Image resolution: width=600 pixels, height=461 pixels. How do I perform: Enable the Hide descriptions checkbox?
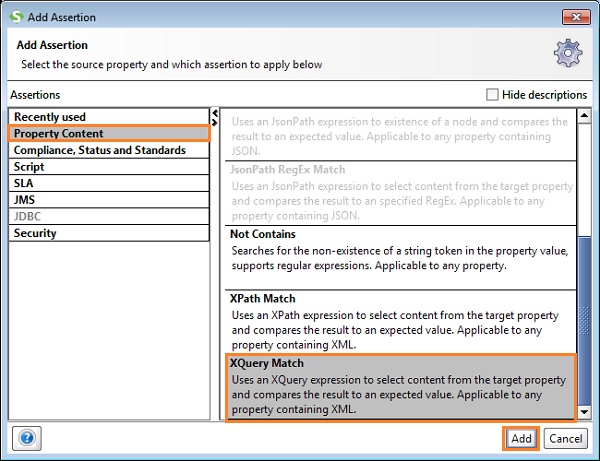(492, 94)
